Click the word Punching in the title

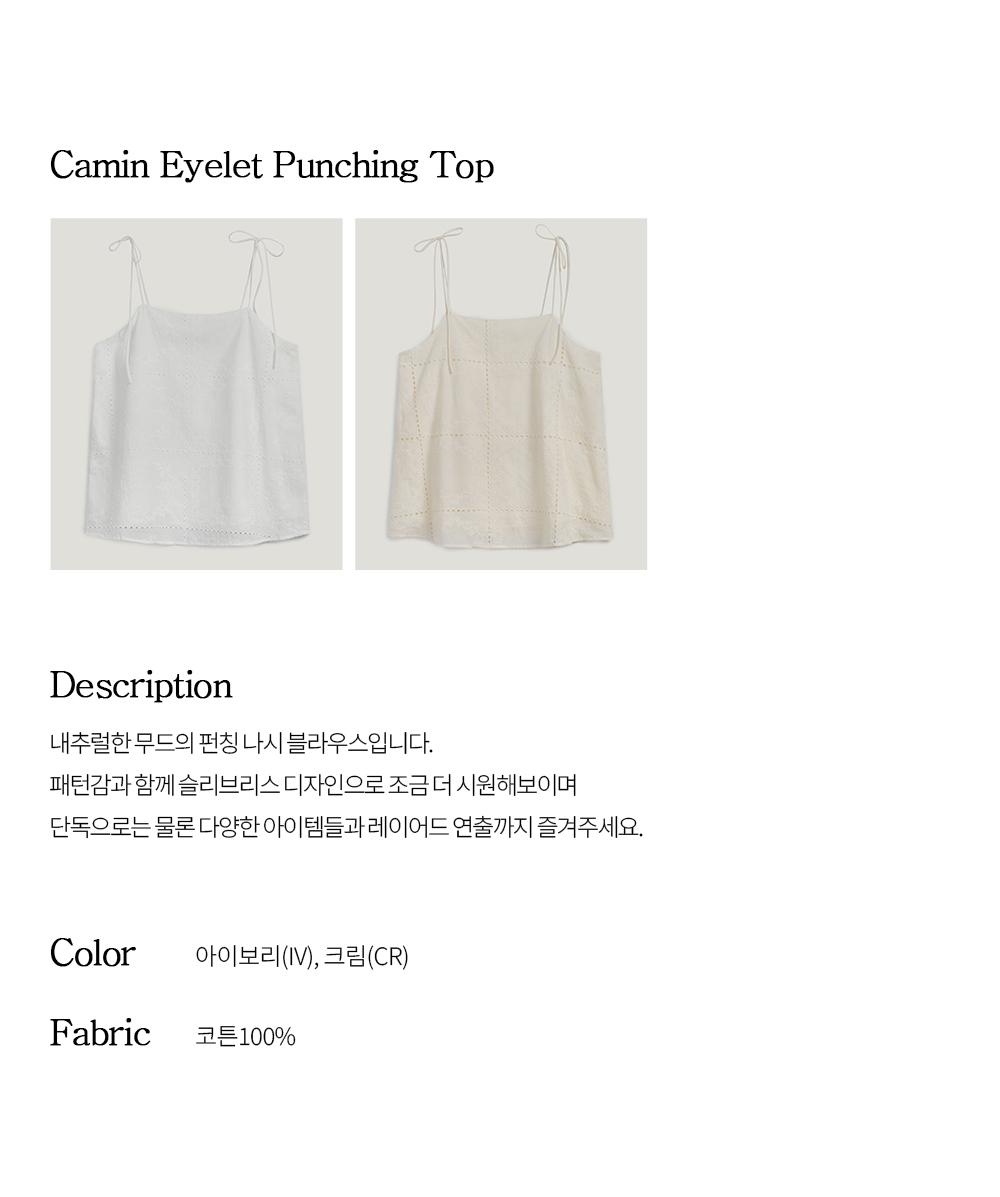tap(346, 166)
